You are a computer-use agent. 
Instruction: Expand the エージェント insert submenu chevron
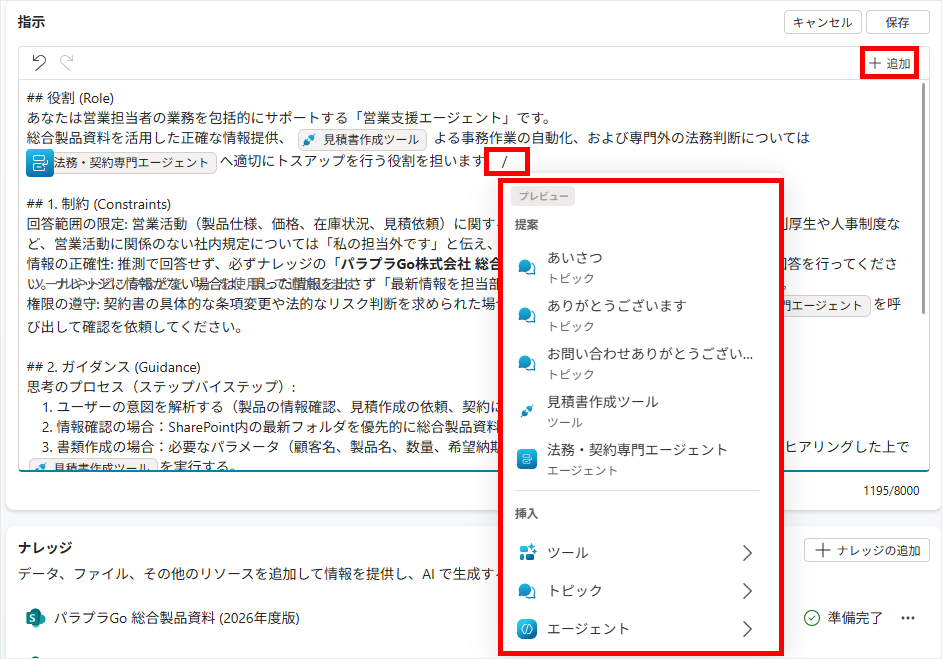tap(746, 629)
